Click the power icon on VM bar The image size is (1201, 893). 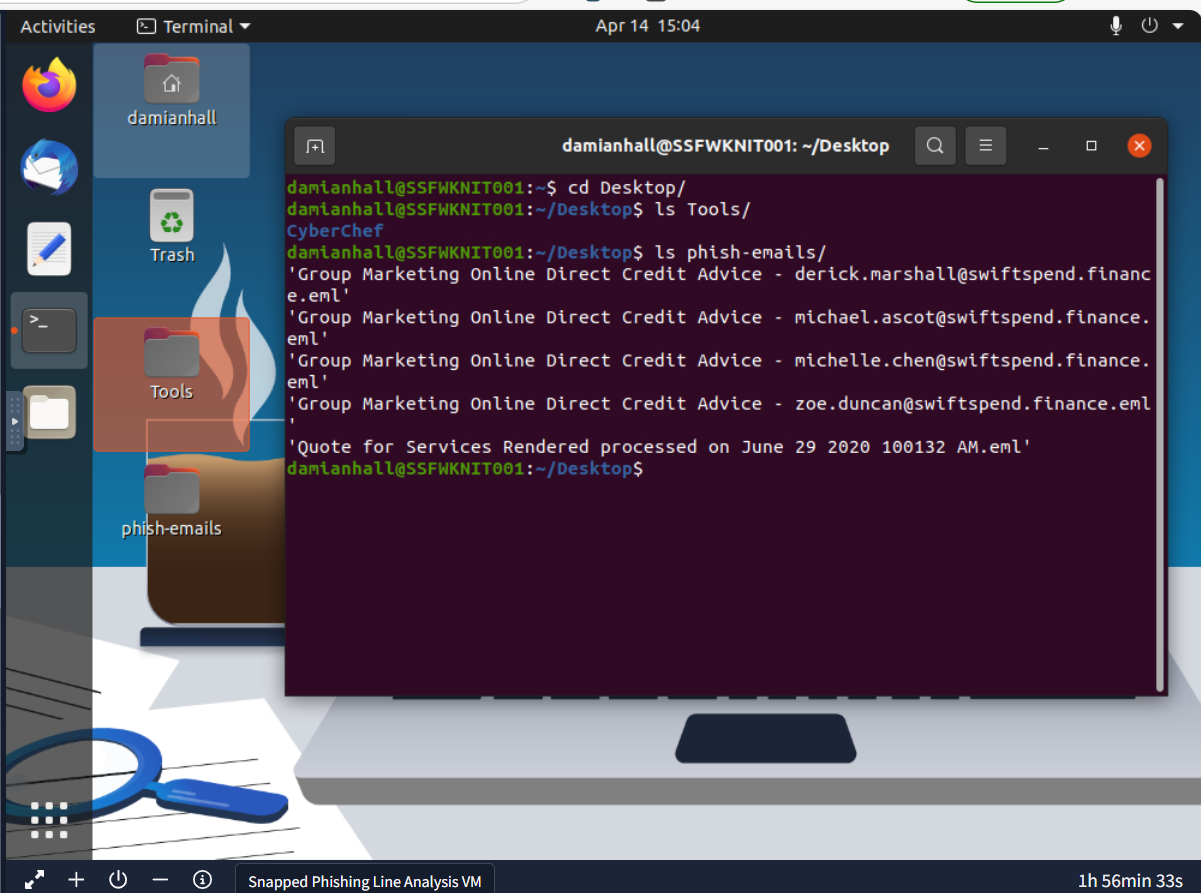pos(118,880)
